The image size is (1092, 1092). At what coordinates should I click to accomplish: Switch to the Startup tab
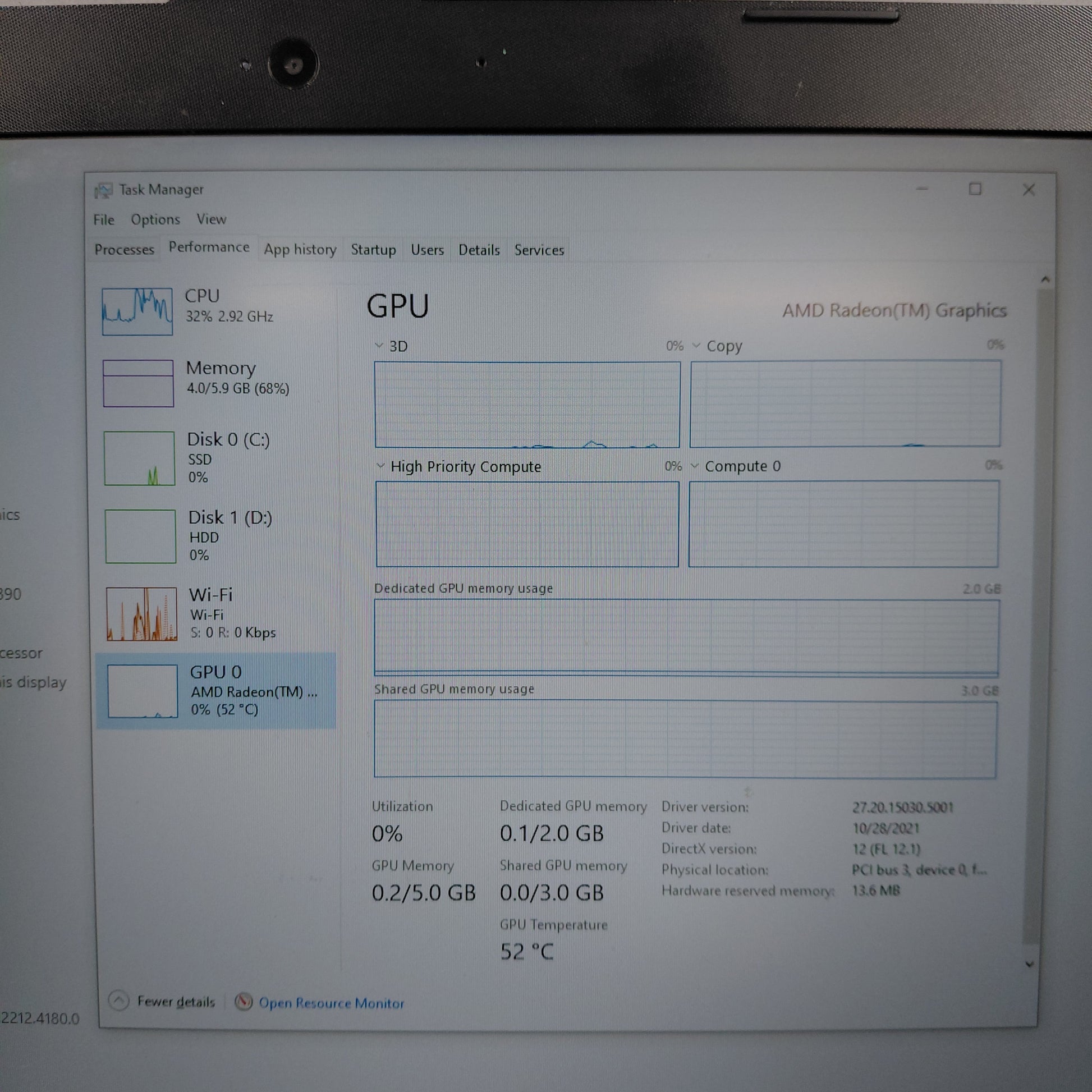pyautogui.click(x=373, y=249)
